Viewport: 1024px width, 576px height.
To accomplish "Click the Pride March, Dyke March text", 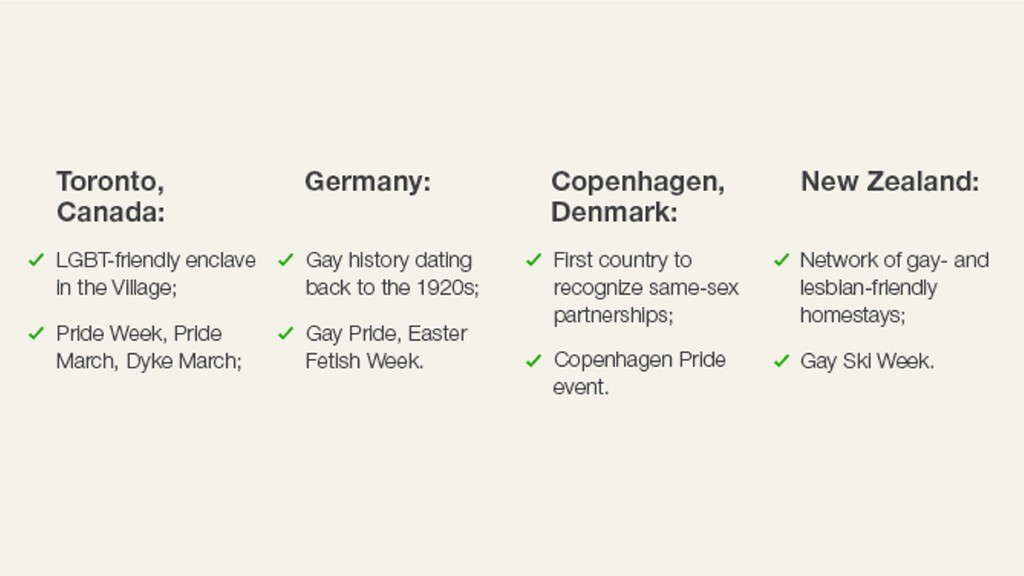I will [149, 347].
